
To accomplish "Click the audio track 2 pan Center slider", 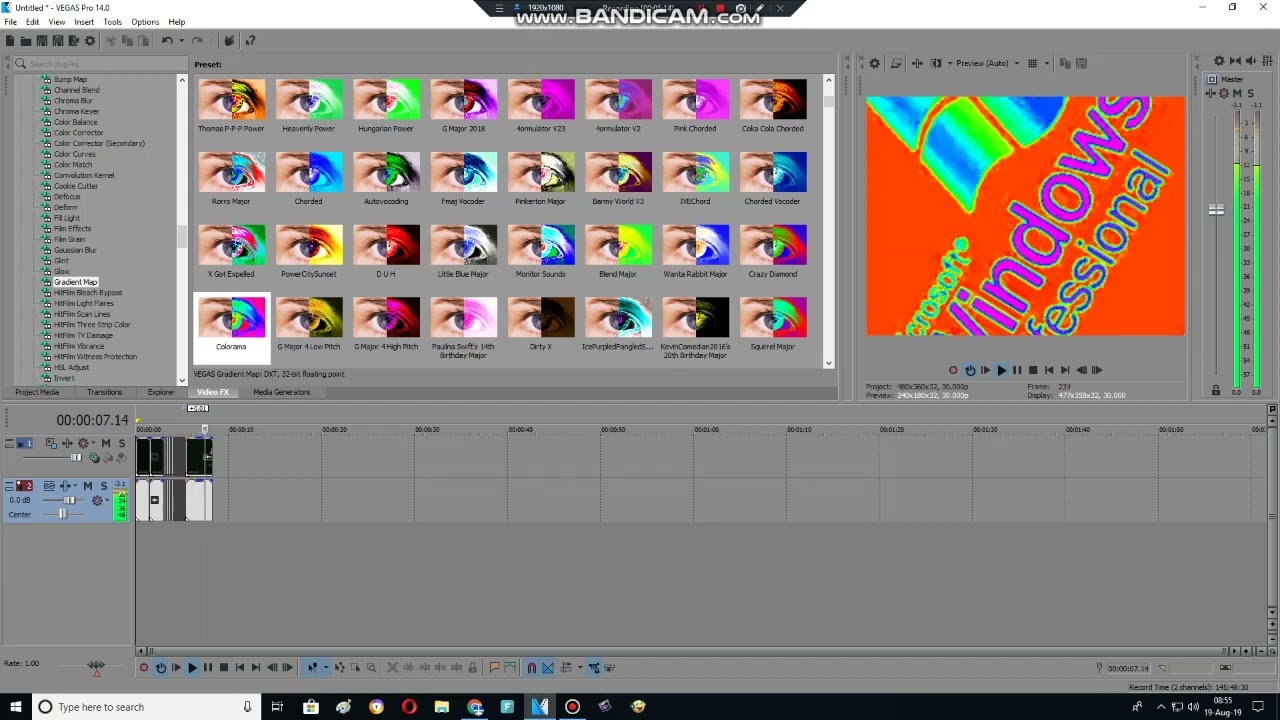I will pos(63,514).
